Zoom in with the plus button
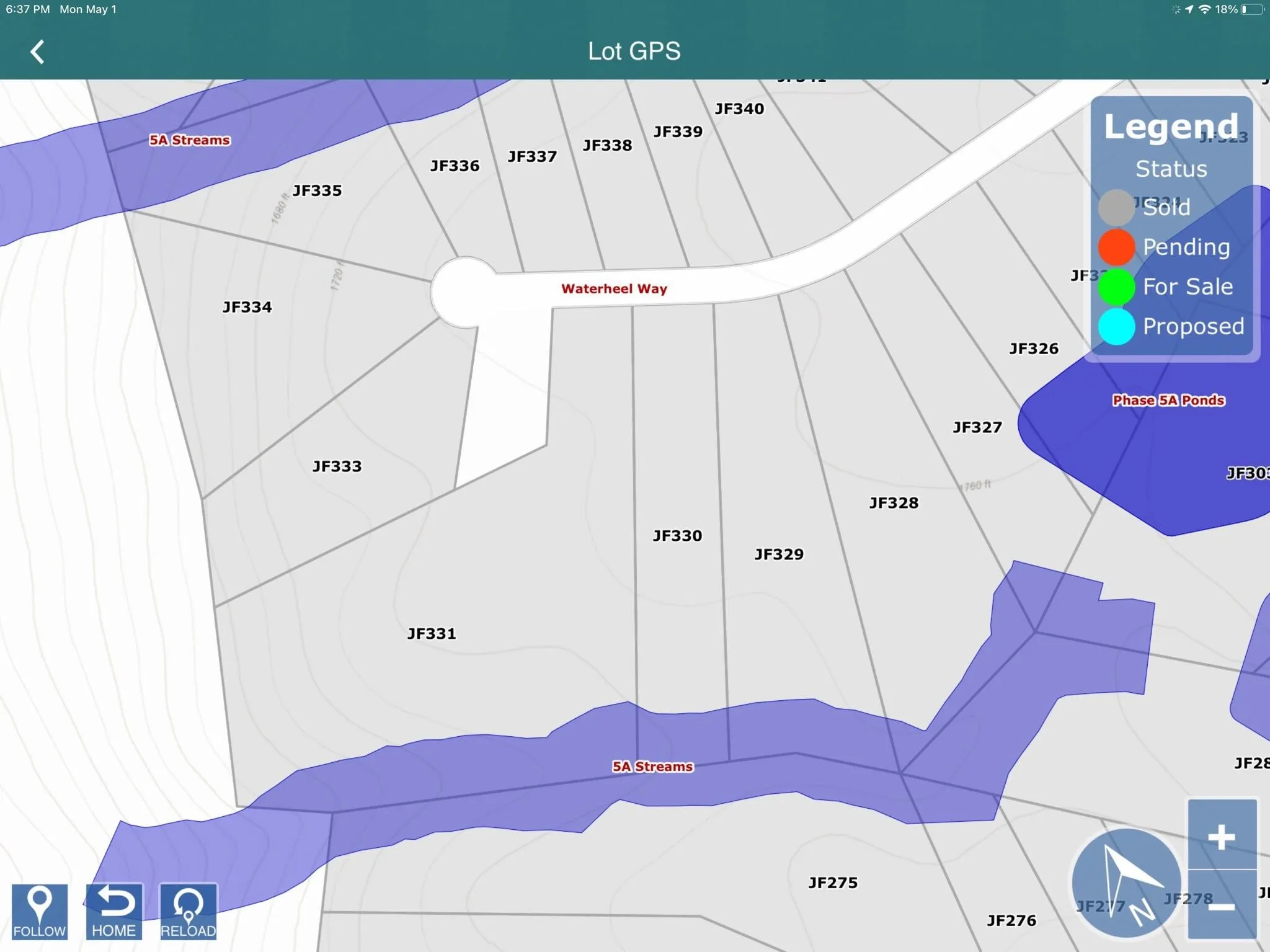 [x=1222, y=836]
